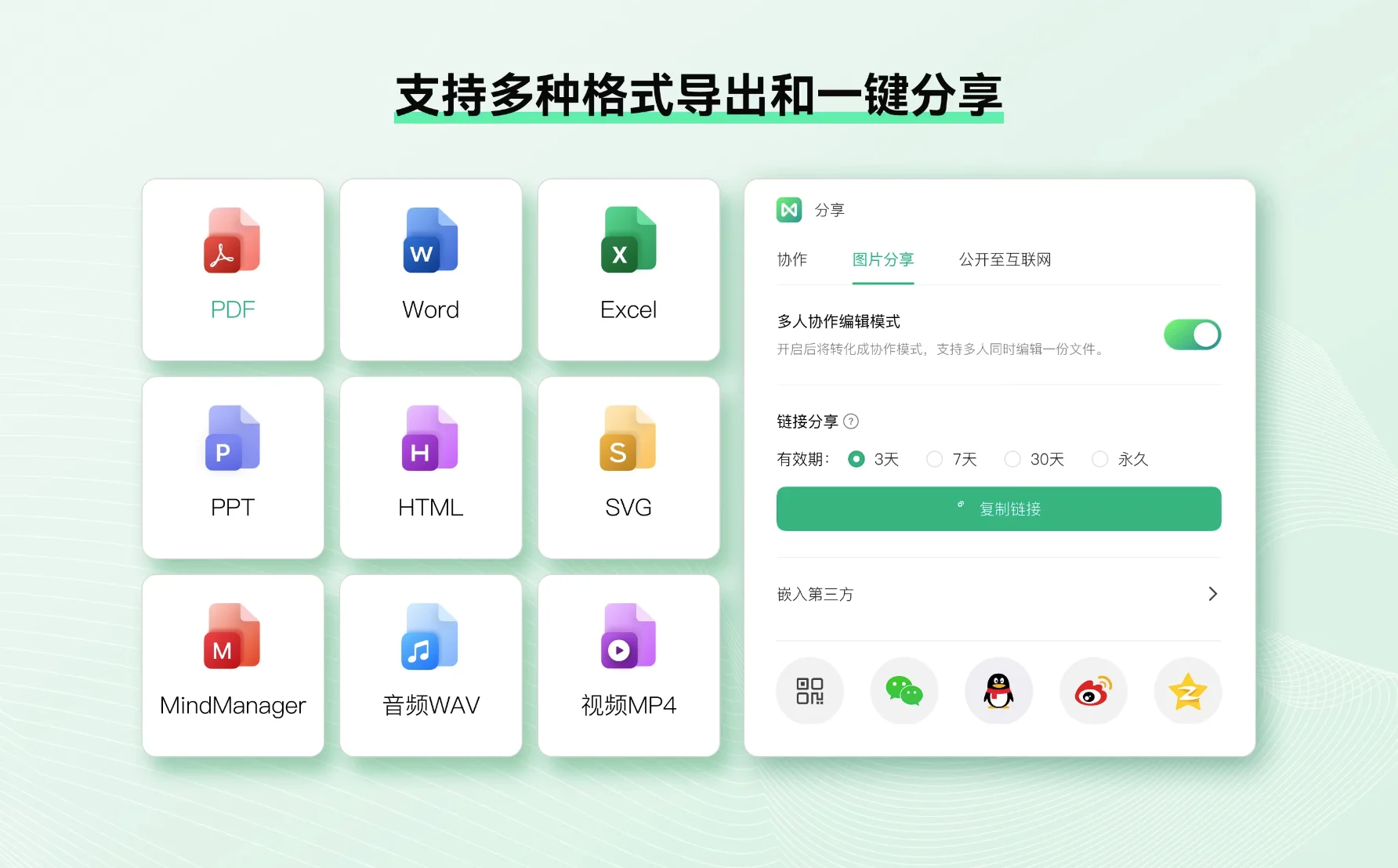Click the SVG file icon
This screenshot has height=868, width=1398.
pyautogui.click(x=628, y=438)
